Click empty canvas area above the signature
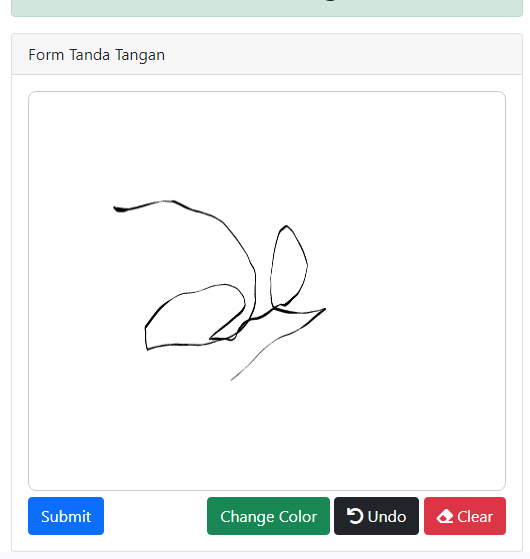The image size is (530, 559). [267, 143]
